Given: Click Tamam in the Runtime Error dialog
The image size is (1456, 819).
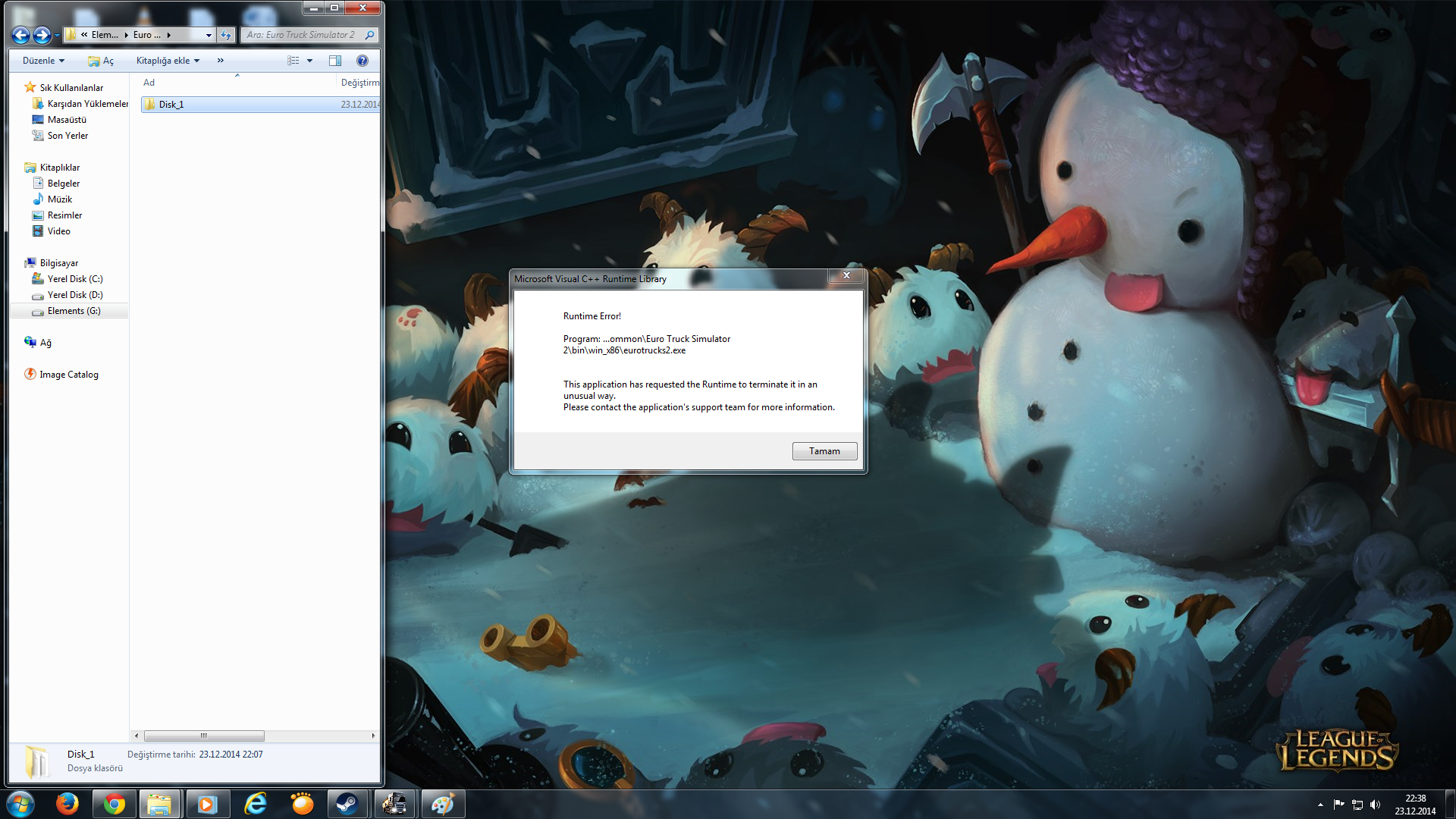Looking at the screenshot, I should point(824,451).
